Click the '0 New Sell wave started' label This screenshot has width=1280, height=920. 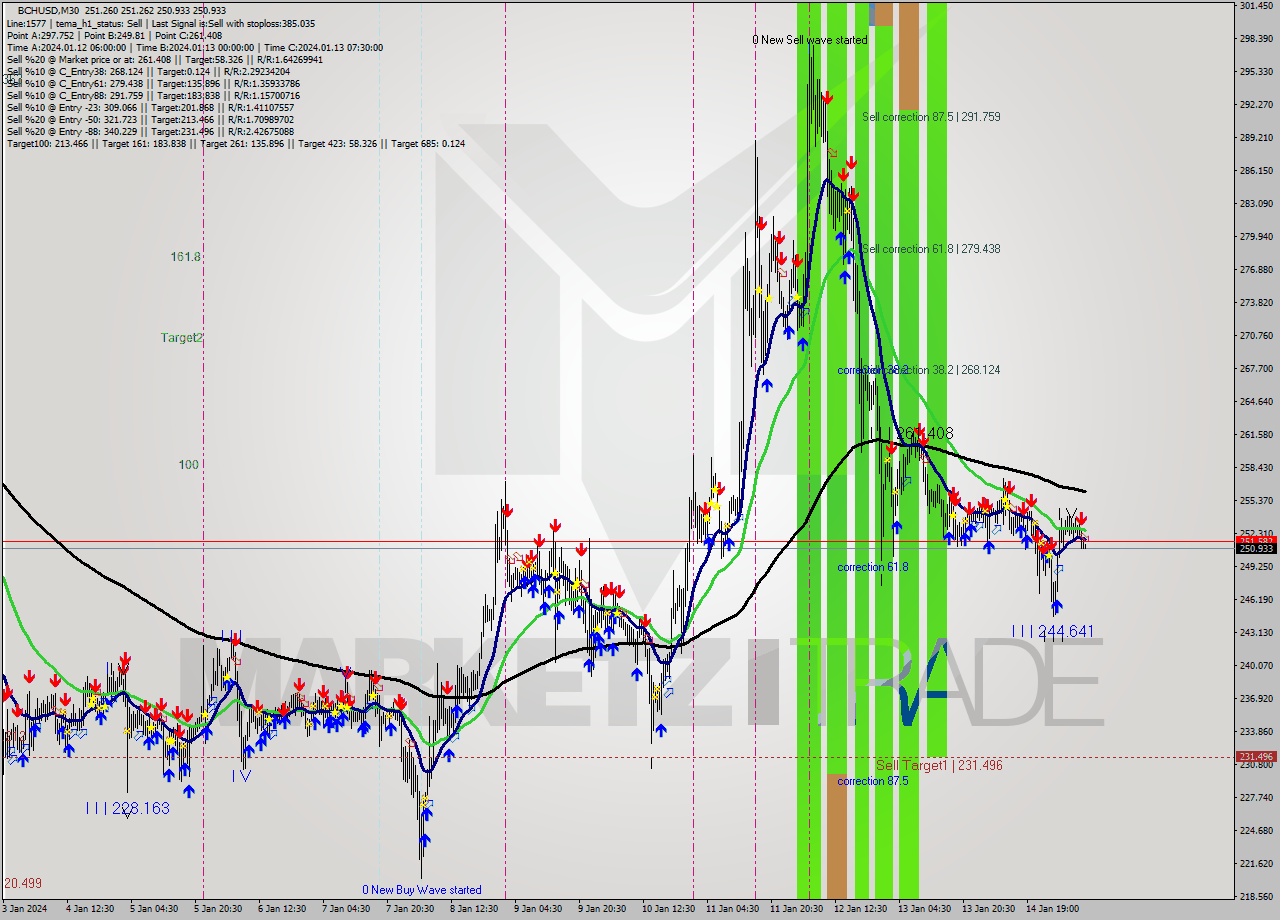810,40
